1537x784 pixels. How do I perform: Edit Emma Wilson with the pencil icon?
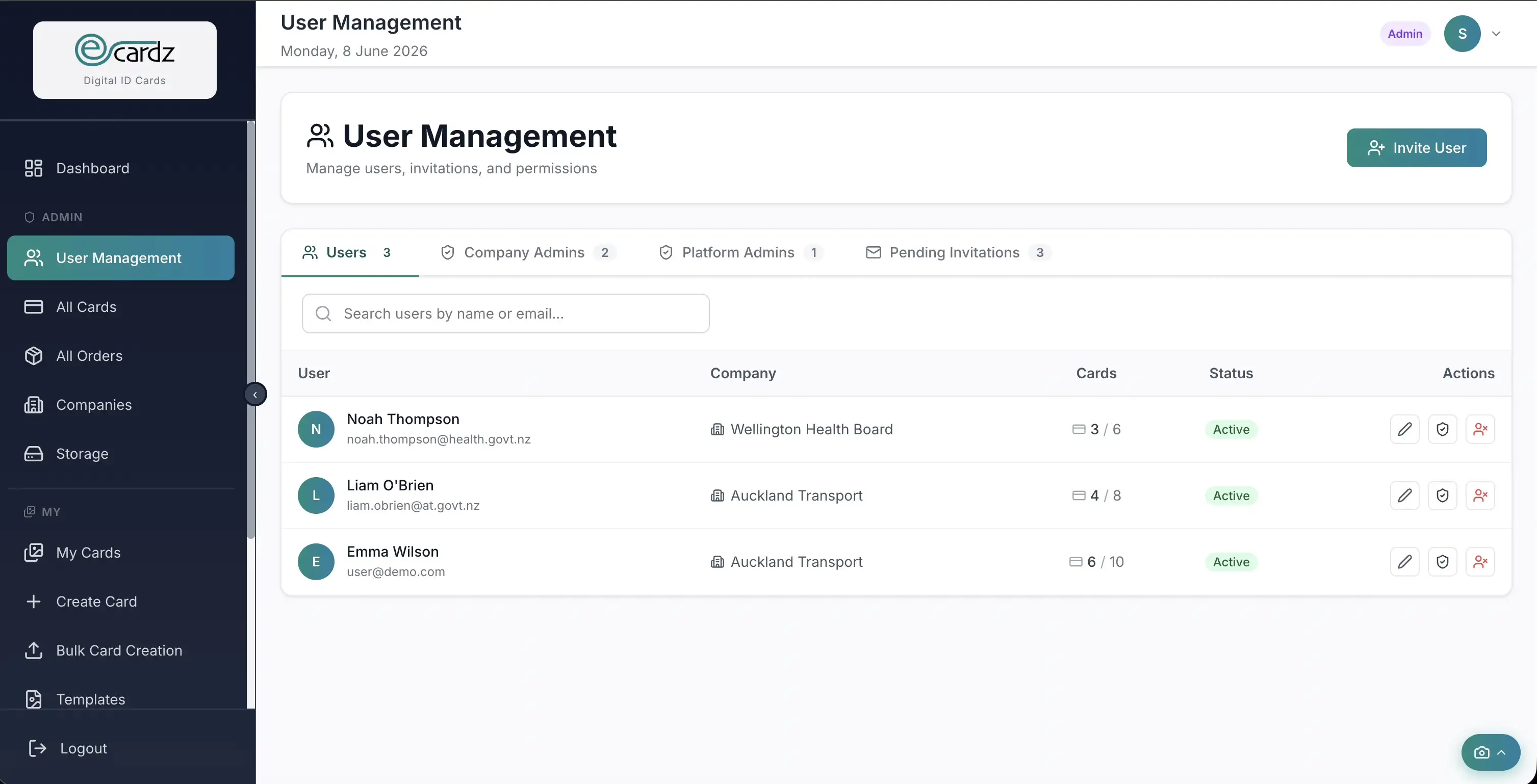1404,561
